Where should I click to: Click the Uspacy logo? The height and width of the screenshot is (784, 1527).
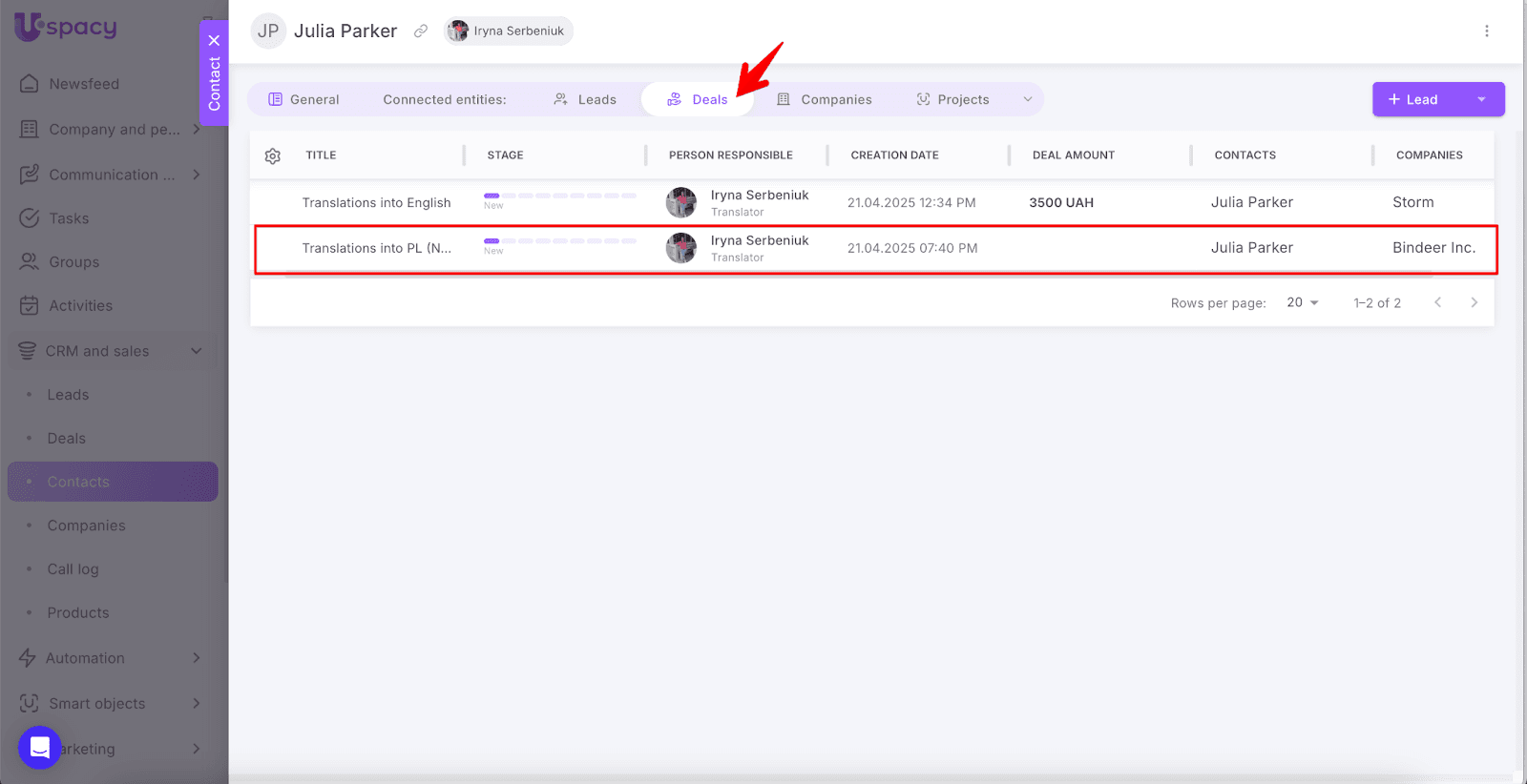pyautogui.click(x=66, y=27)
